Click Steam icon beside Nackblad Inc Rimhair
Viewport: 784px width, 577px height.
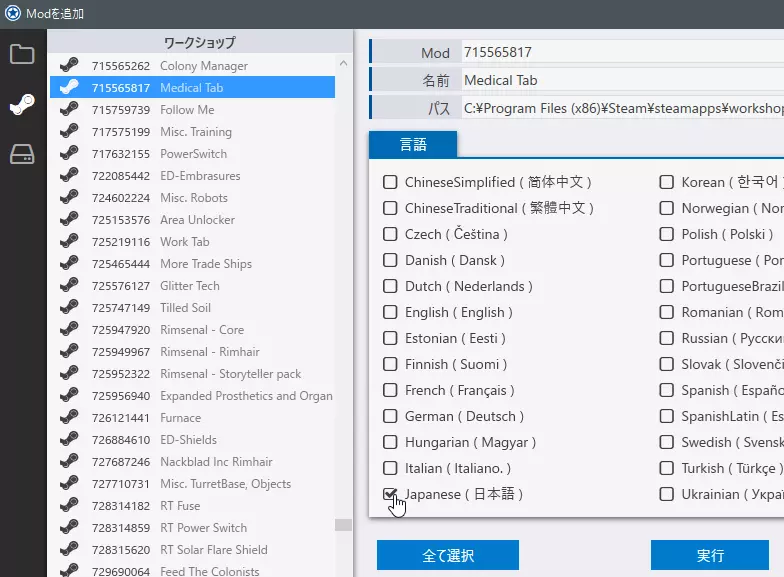click(x=69, y=462)
